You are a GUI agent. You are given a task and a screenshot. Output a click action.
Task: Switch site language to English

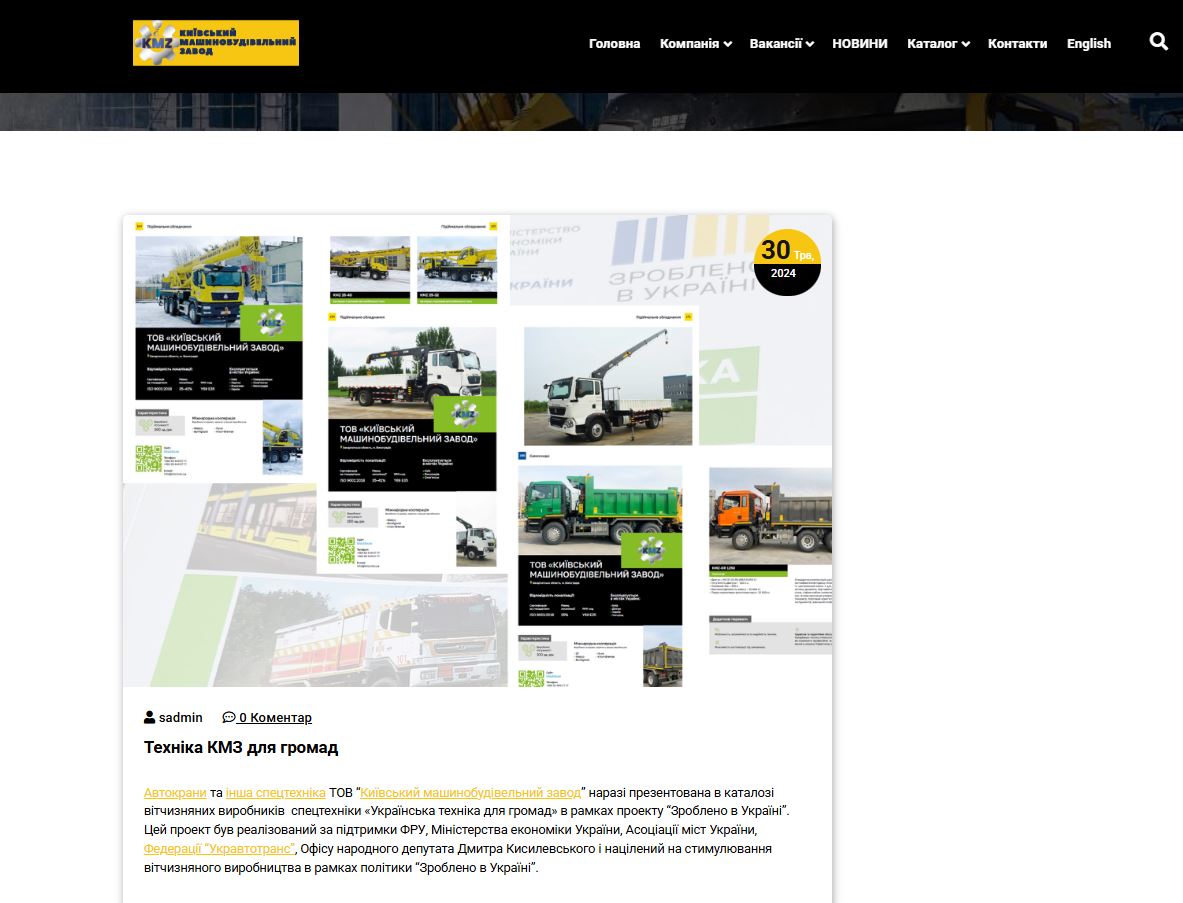tap(1089, 44)
